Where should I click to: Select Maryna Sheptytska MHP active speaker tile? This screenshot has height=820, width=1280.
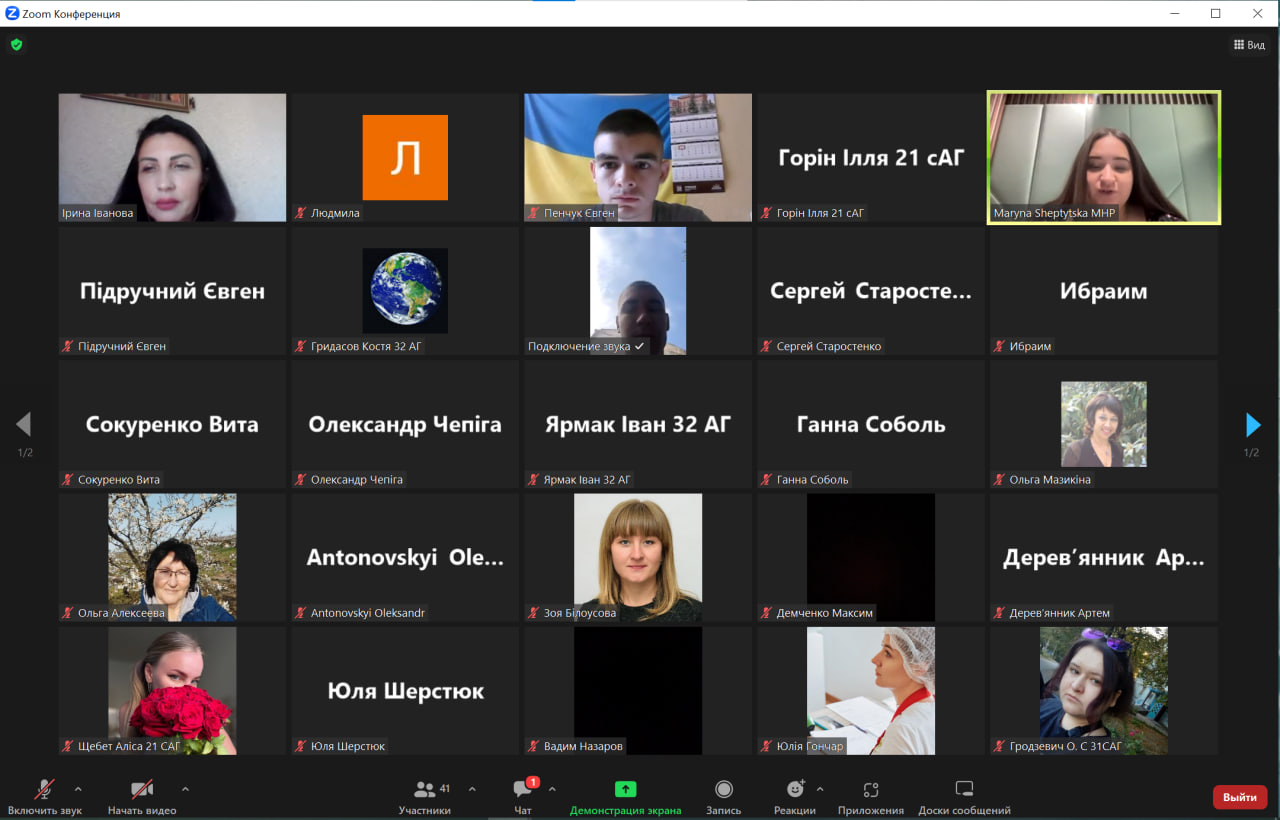pyautogui.click(x=1104, y=158)
